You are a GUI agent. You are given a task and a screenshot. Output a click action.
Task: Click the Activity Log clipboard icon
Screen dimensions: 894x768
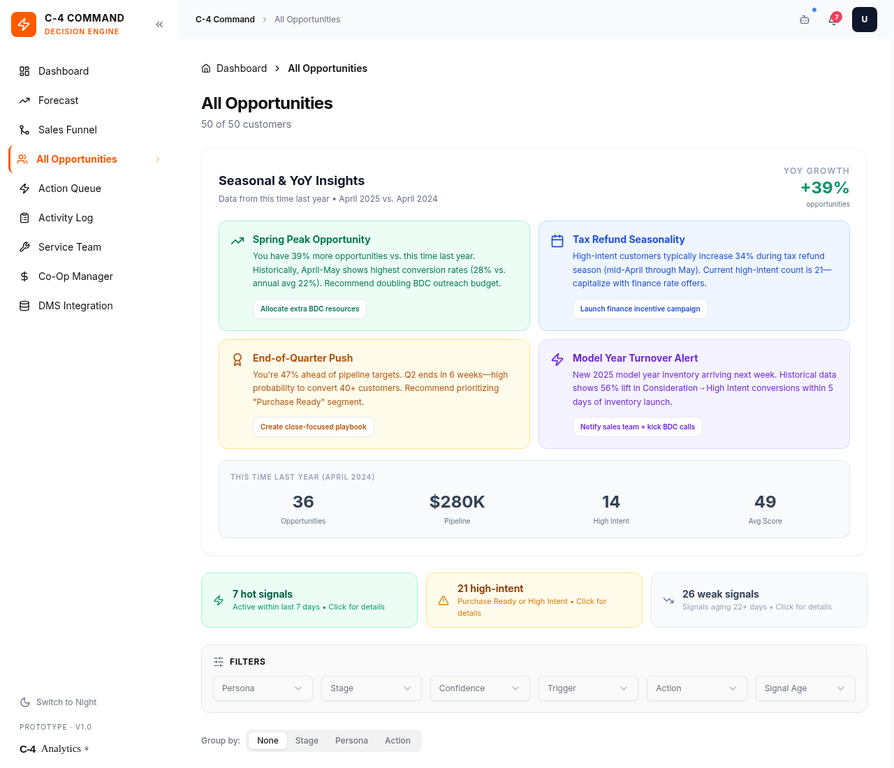click(x=24, y=218)
